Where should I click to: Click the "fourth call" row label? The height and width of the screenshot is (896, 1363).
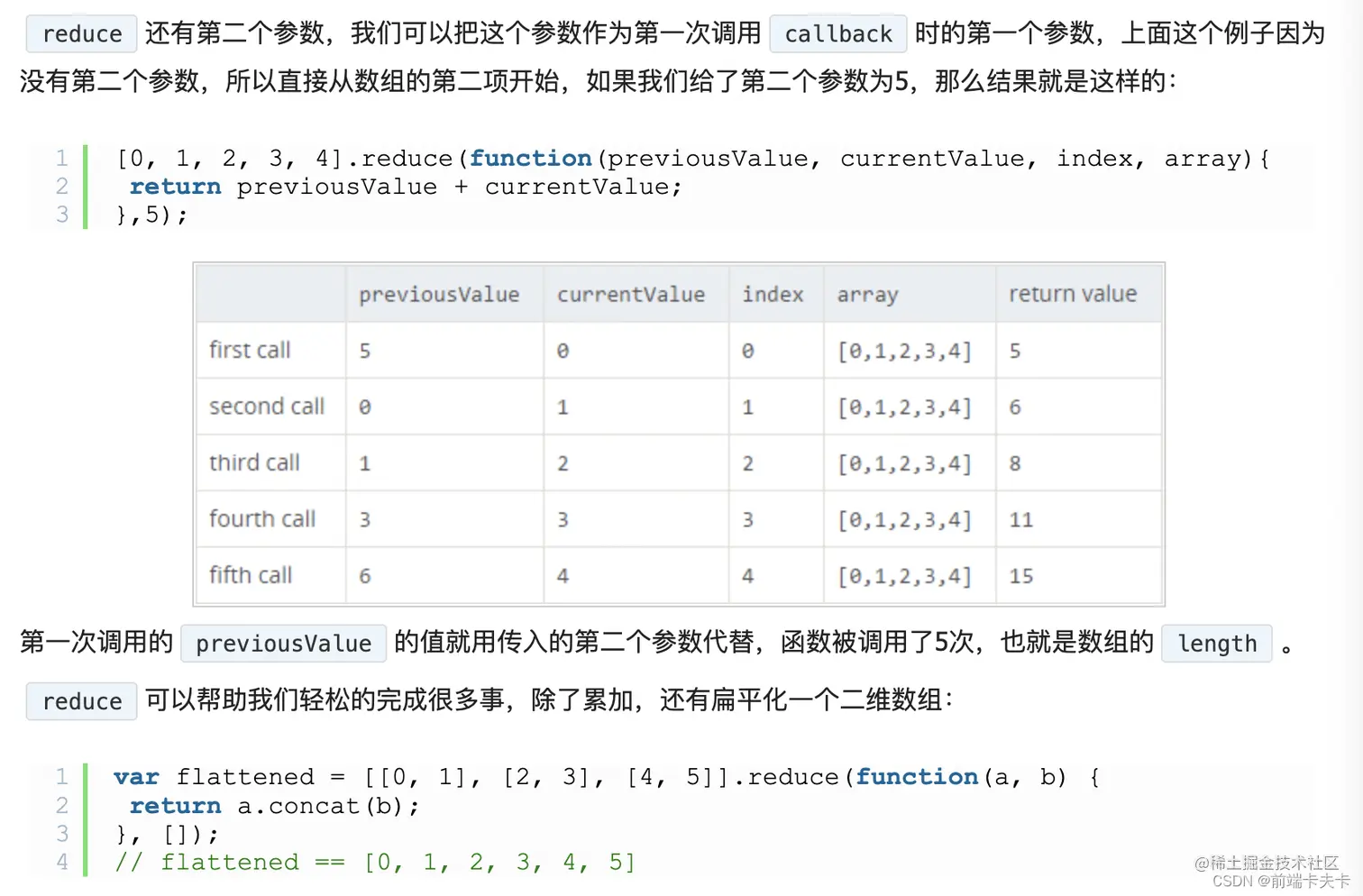pyautogui.click(x=262, y=519)
